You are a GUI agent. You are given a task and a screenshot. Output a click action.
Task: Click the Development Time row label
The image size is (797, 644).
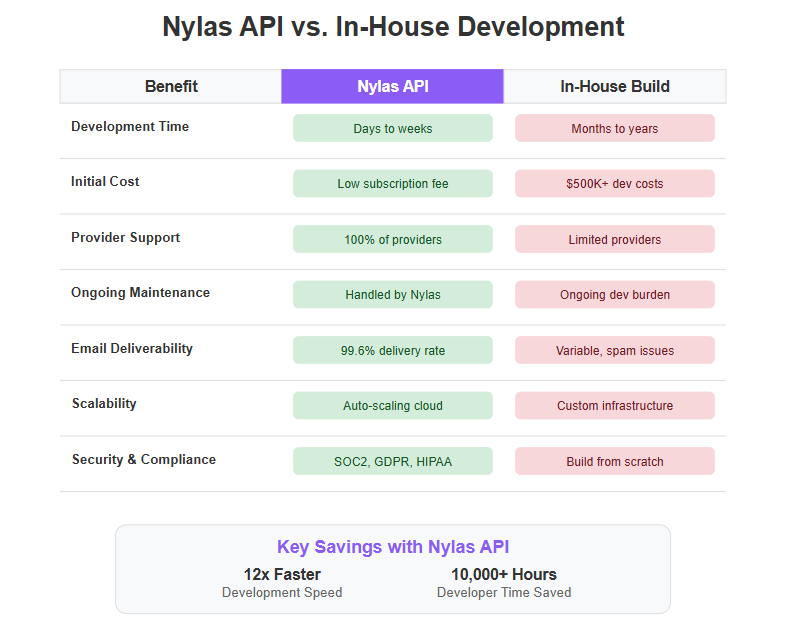tap(130, 127)
